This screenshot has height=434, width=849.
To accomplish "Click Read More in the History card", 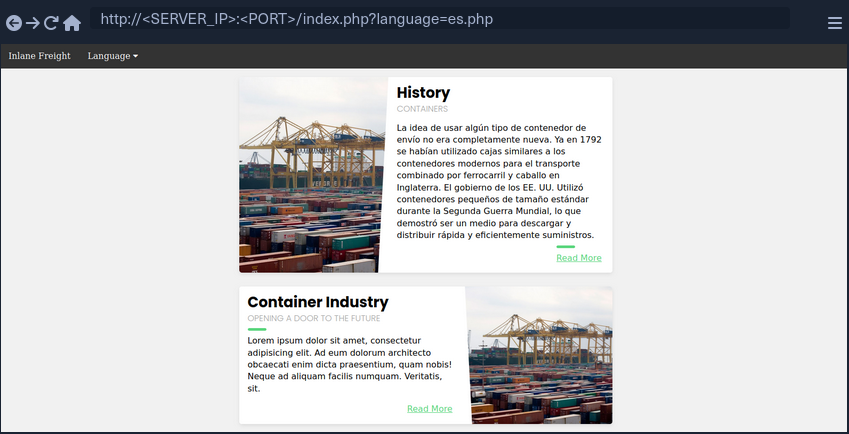I will [578, 258].
